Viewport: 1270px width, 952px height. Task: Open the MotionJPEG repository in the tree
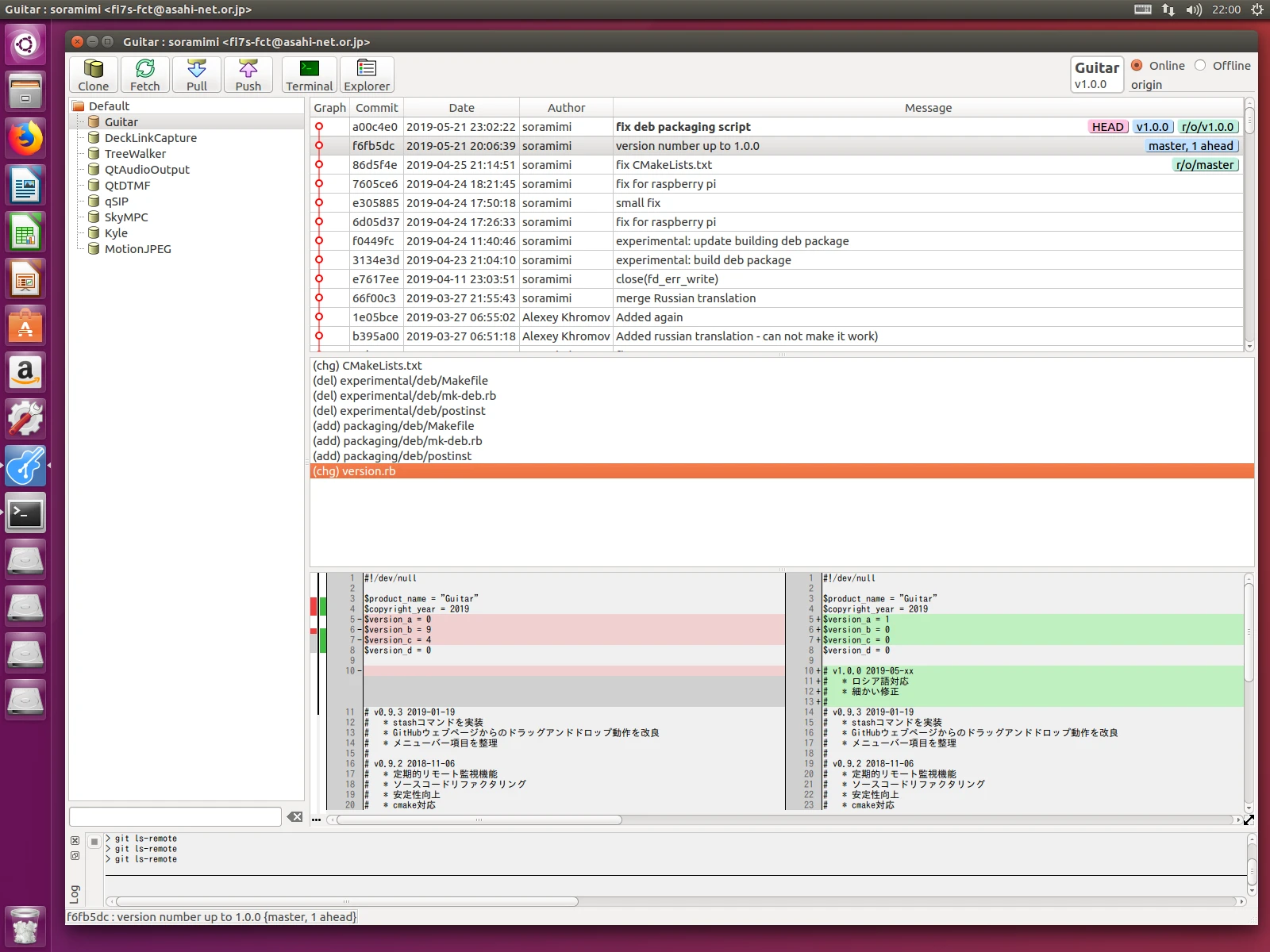click(138, 249)
